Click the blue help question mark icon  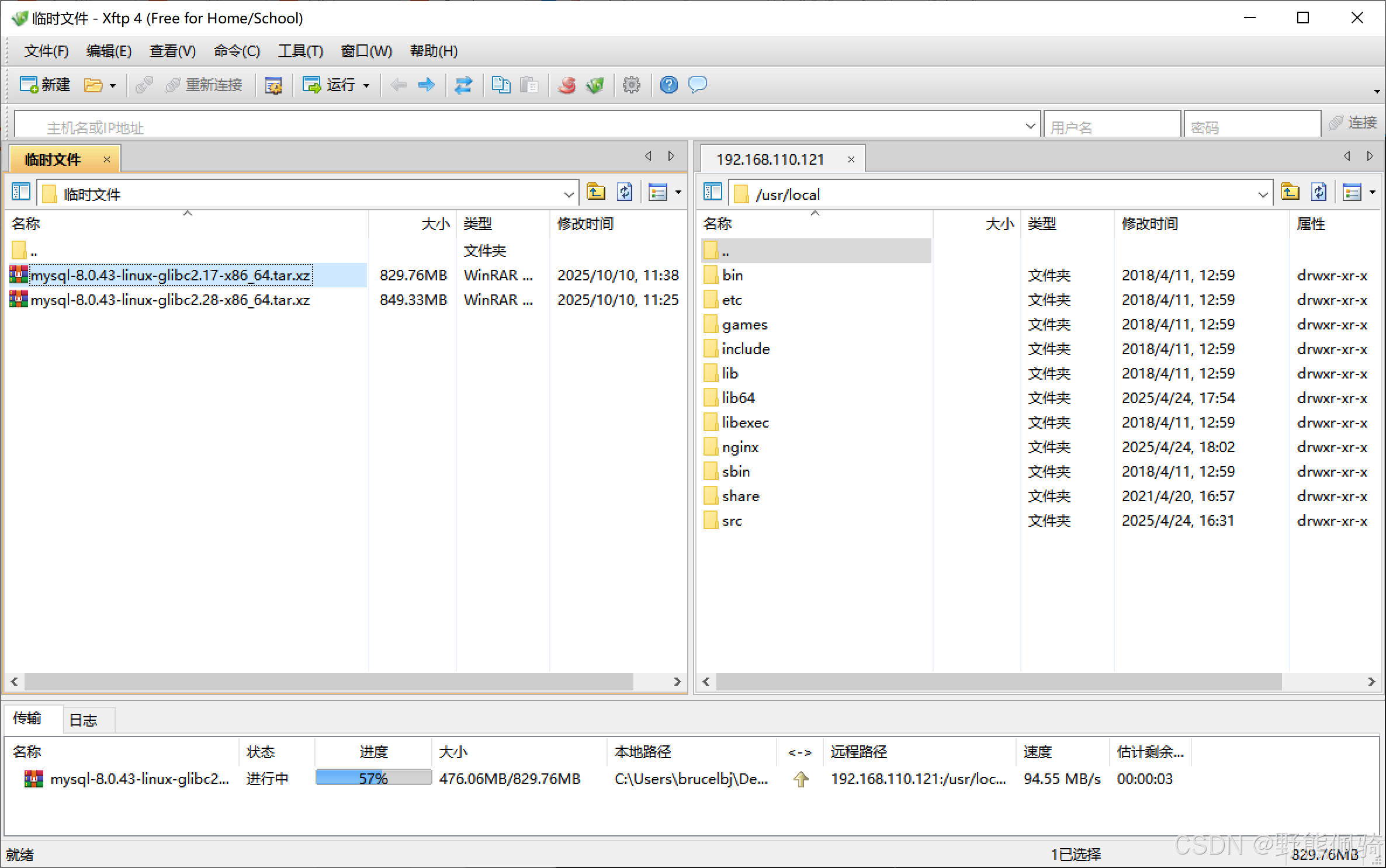[668, 85]
